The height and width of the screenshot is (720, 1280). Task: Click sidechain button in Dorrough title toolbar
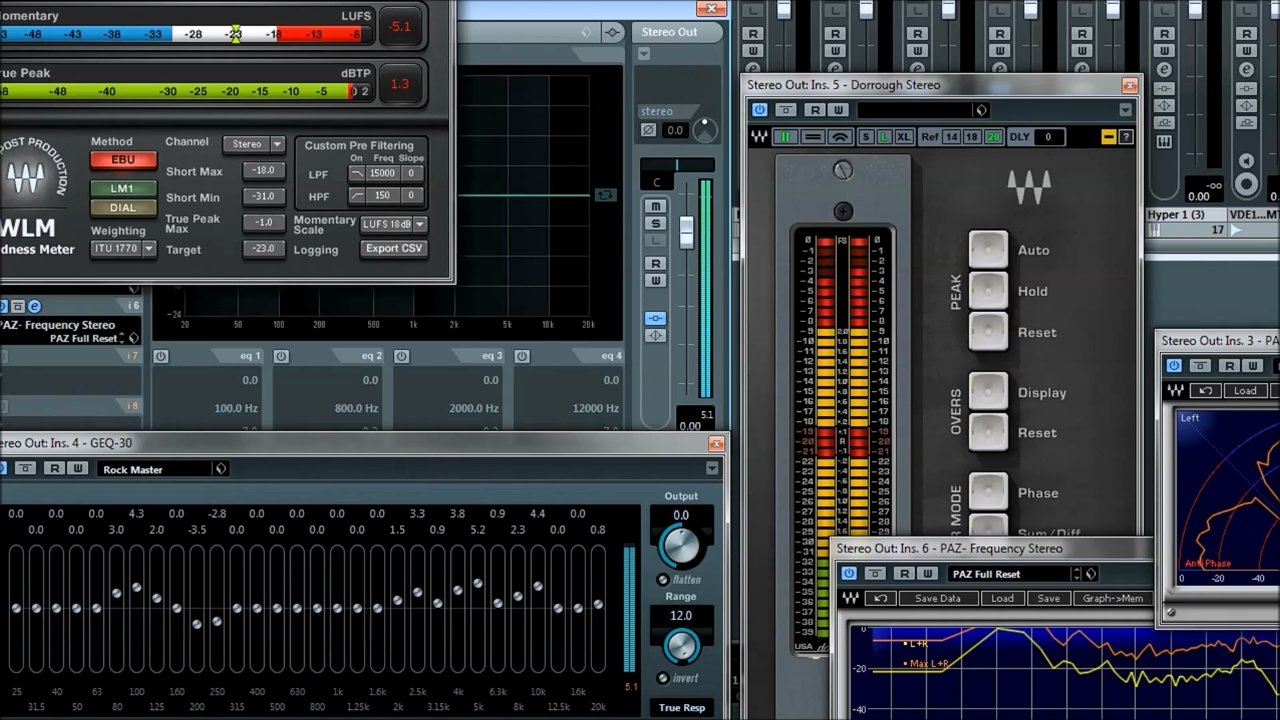786,110
